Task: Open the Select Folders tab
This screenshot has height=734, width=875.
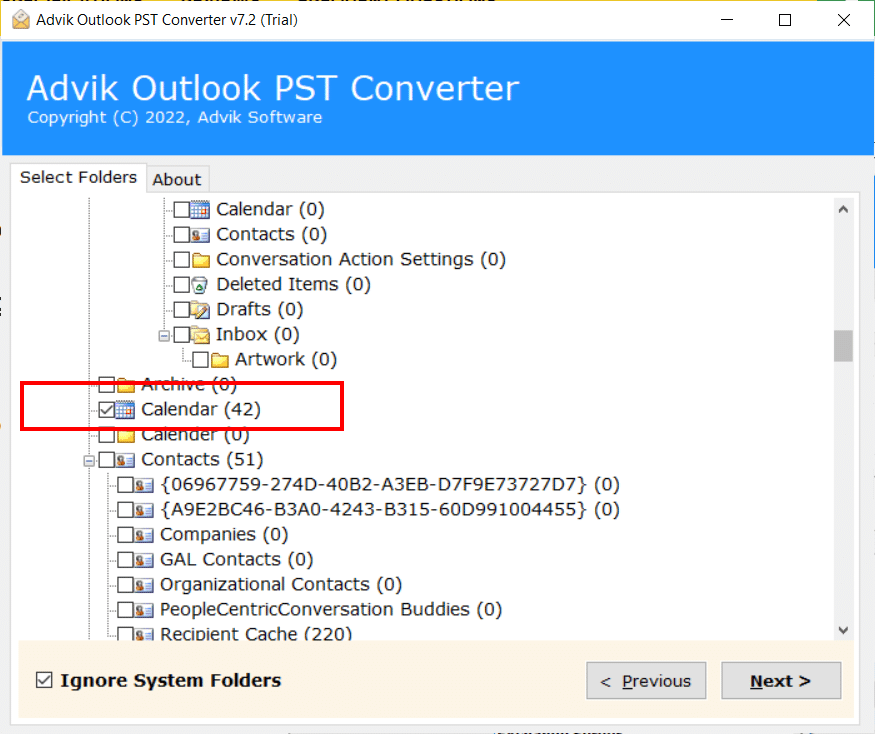Action: [x=79, y=178]
